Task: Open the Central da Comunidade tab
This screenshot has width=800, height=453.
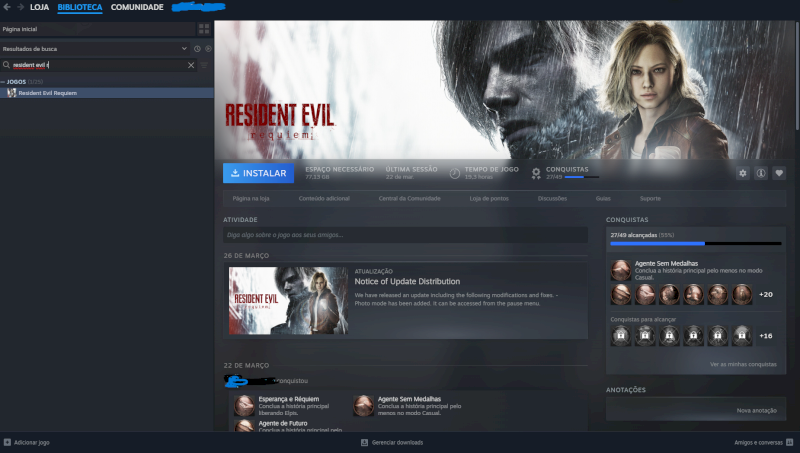Action: (409, 198)
